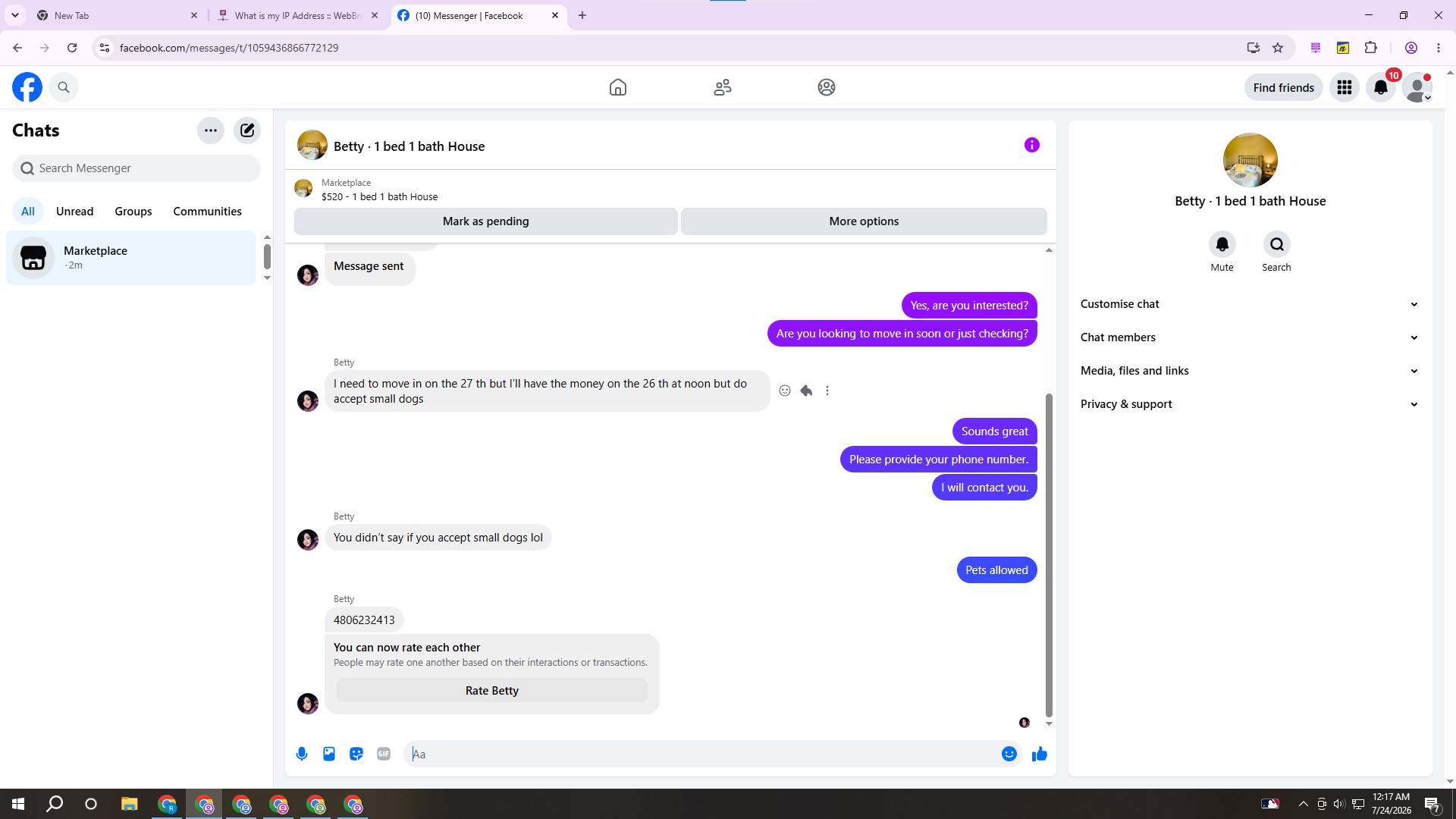Open Chrome tab search dropdown arrow
The height and width of the screenshot is (819, 1456).
pyautogui.click(x=15, y=15)
